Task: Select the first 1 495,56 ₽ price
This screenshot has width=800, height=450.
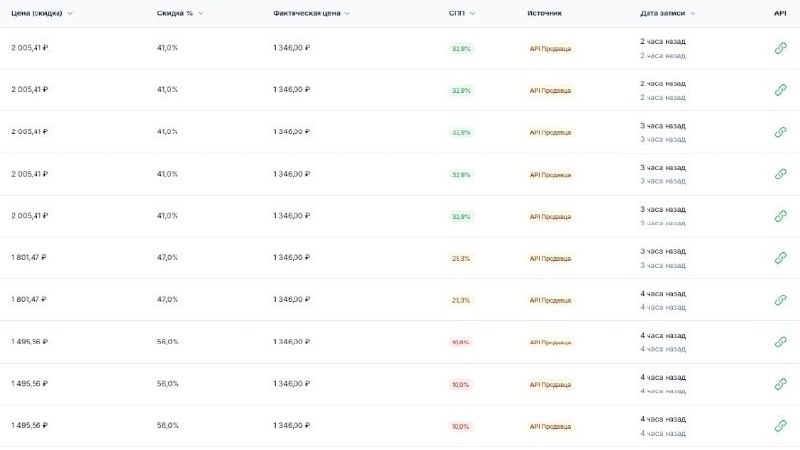Action: pyautogui.click(x=30, y=341)
